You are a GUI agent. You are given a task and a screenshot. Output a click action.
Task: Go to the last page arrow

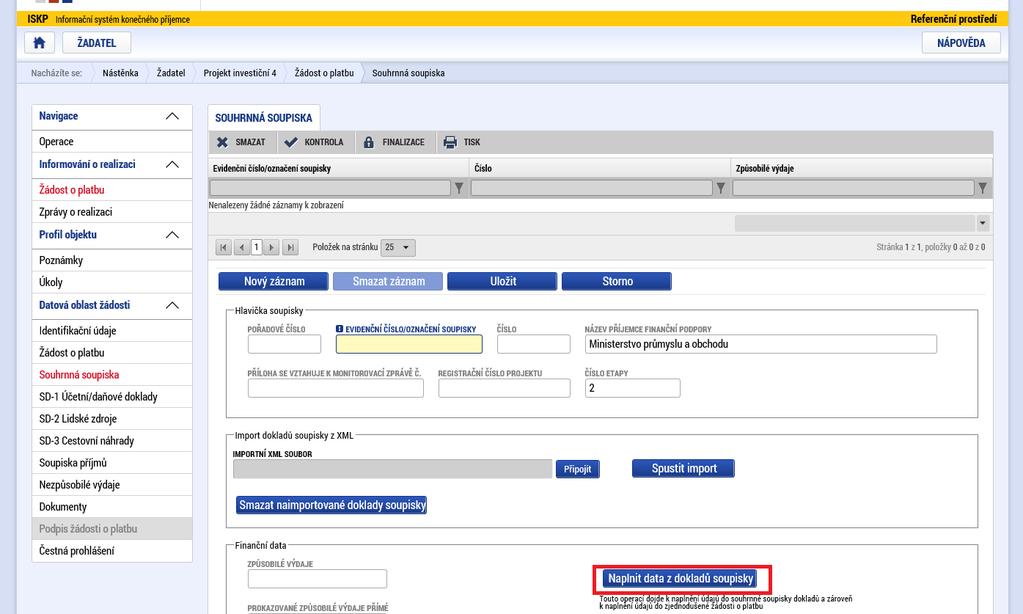tap(290, 247)
